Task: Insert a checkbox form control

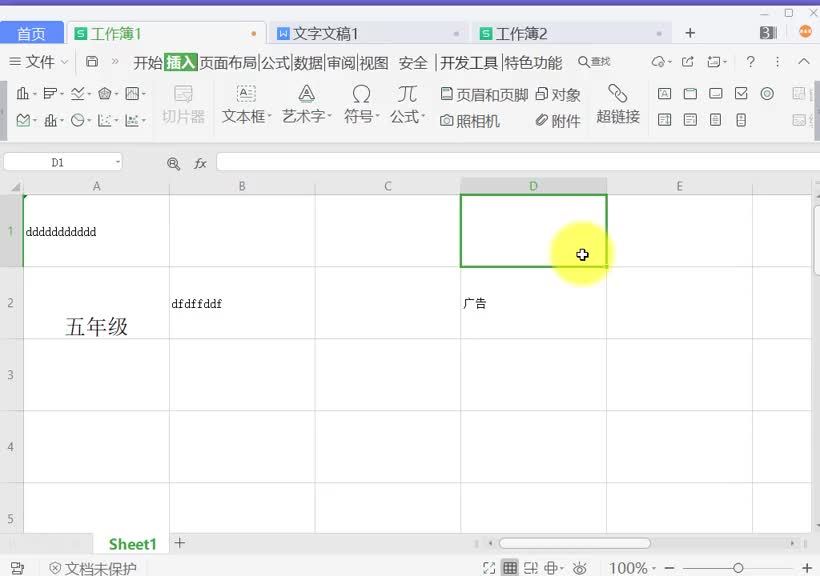Action: pyautogui.click(x=742, y=94)
